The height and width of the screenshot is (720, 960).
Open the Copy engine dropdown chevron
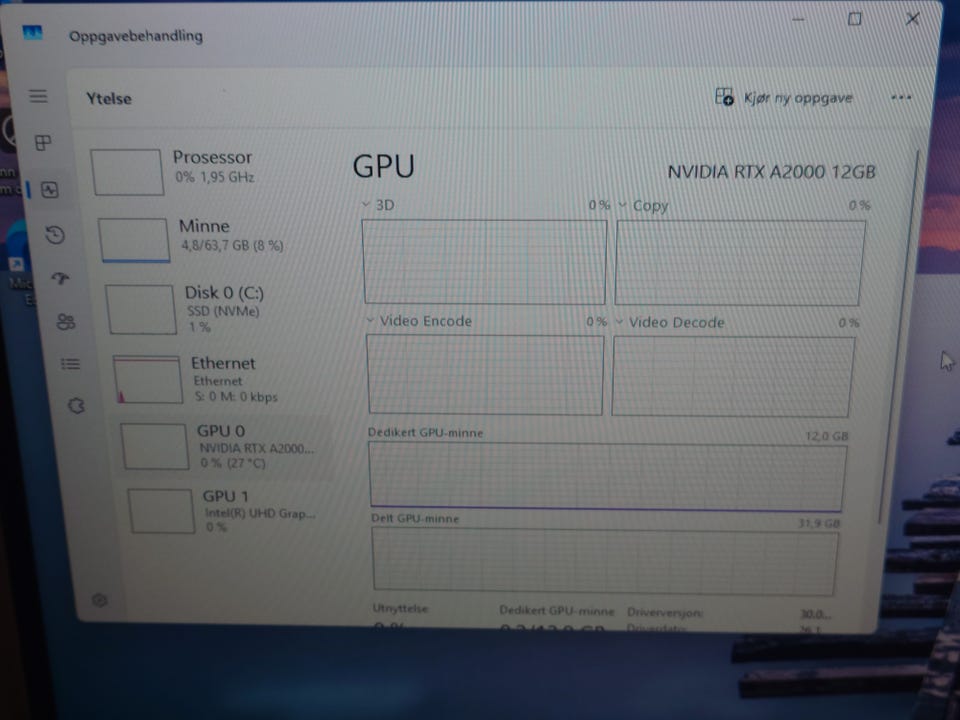622,205
